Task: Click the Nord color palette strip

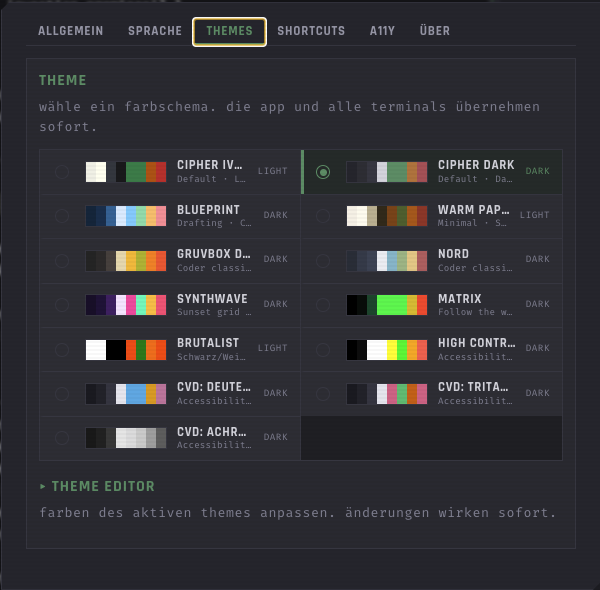Action: (x=387, y=261)
